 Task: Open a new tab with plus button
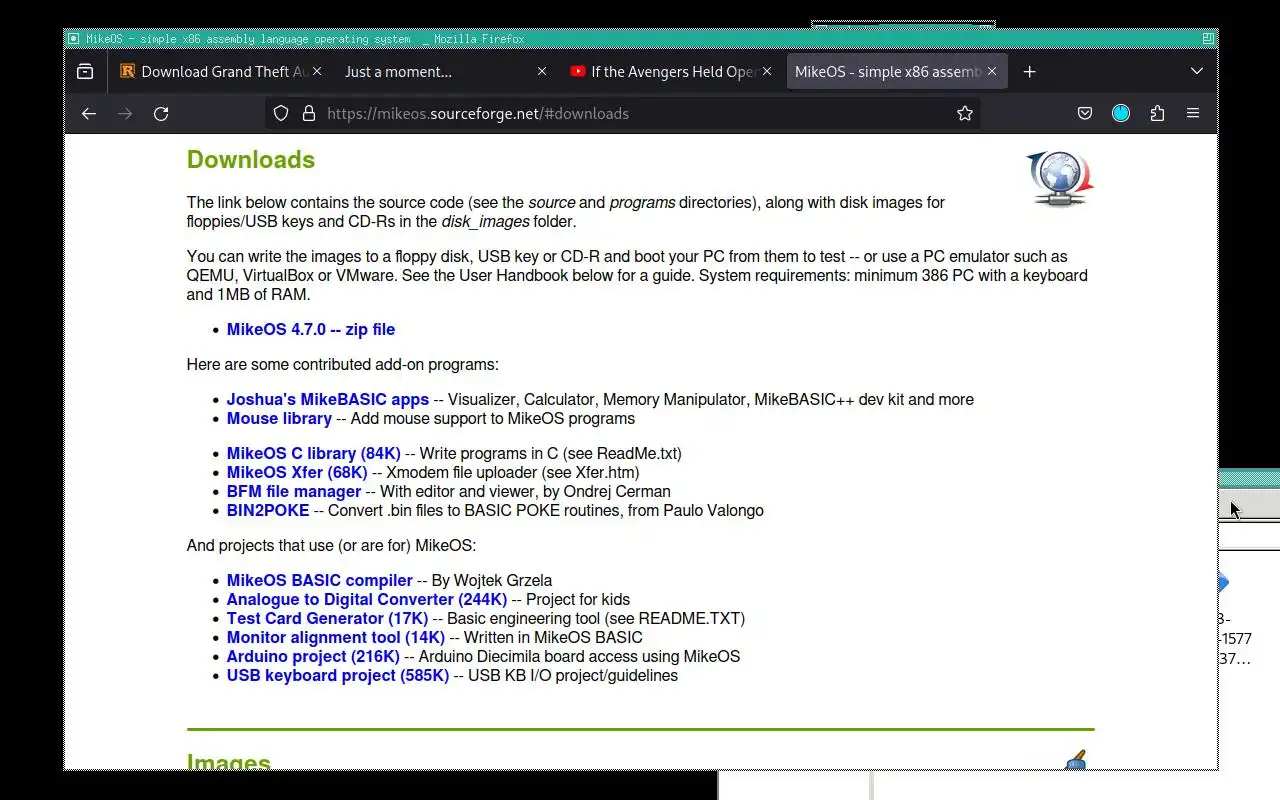tap(1029, 72)
